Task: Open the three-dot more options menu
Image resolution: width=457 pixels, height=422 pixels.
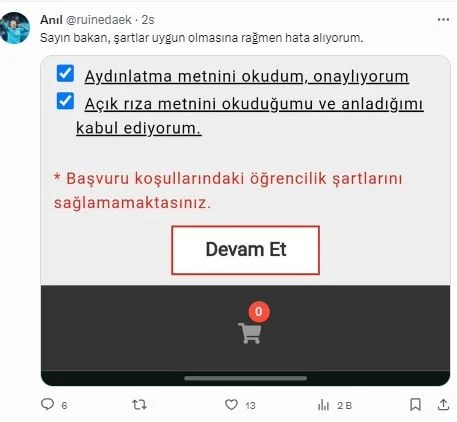Action: pos(443,20)
